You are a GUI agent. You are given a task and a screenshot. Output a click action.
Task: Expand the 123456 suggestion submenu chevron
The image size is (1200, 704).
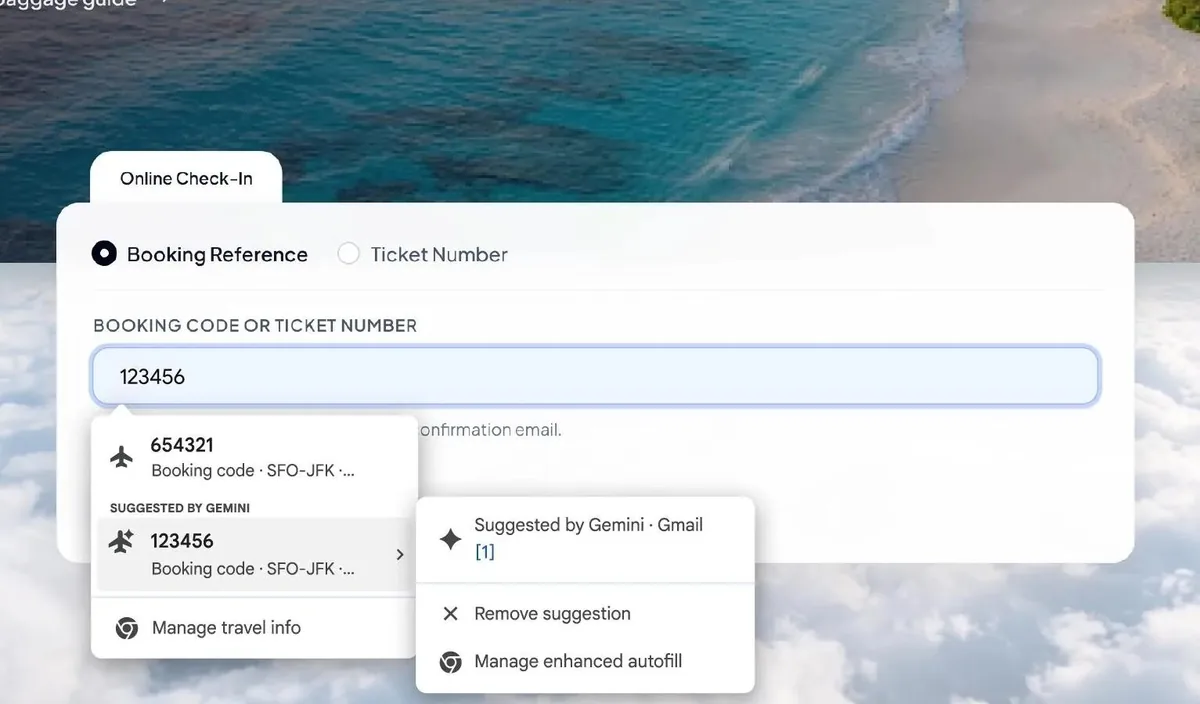400,554
